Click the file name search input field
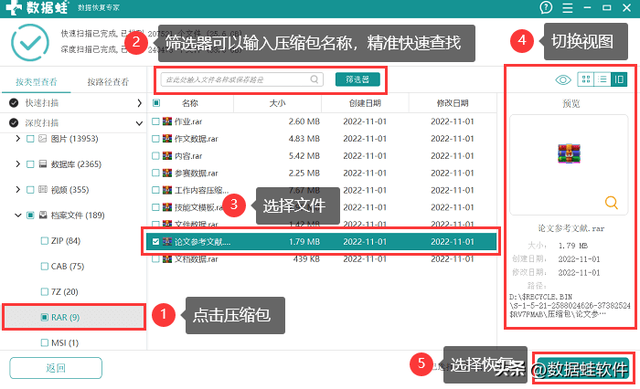Viewport: 640px width, 389px height. (x=242, y=79)
